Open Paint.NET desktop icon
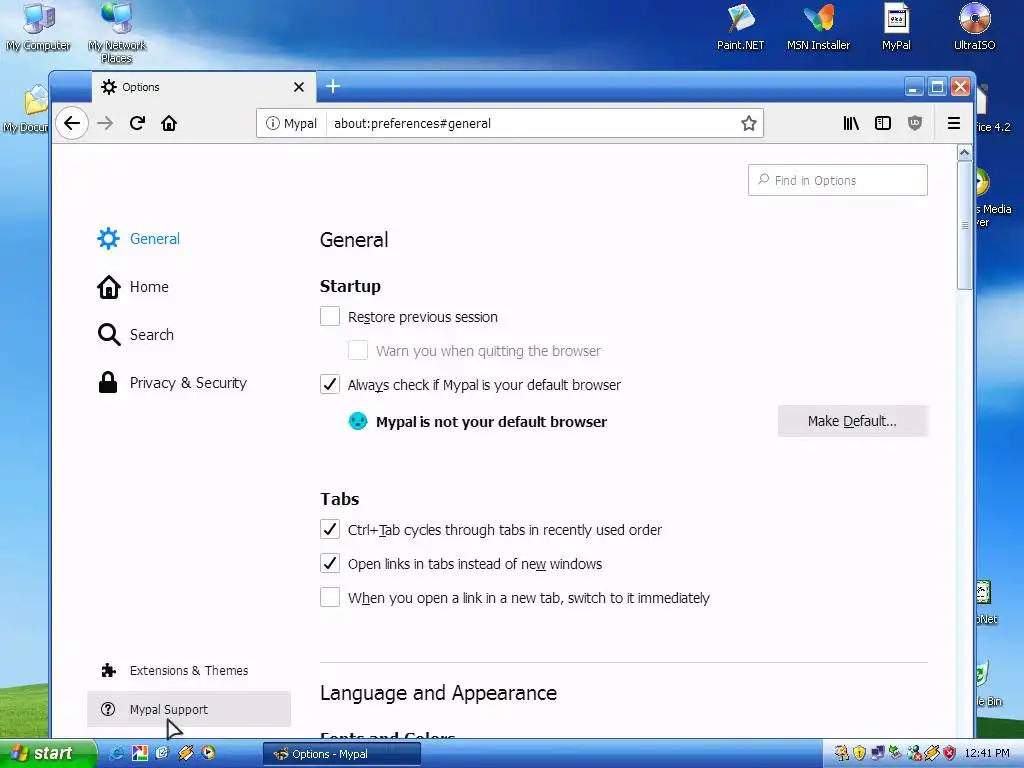The height and width of the screenshot is (768, 1024). click(741, 27)
